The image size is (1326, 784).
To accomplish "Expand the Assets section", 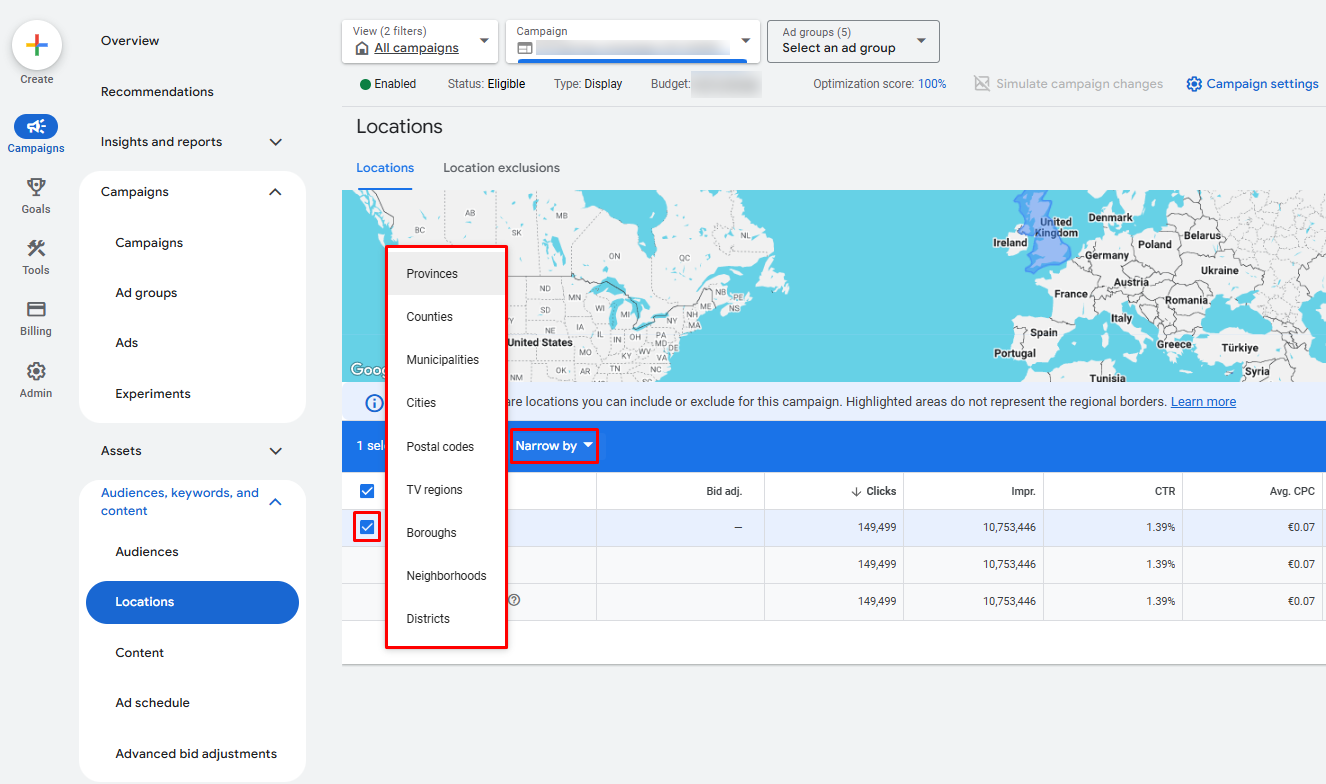I will 276,451.
